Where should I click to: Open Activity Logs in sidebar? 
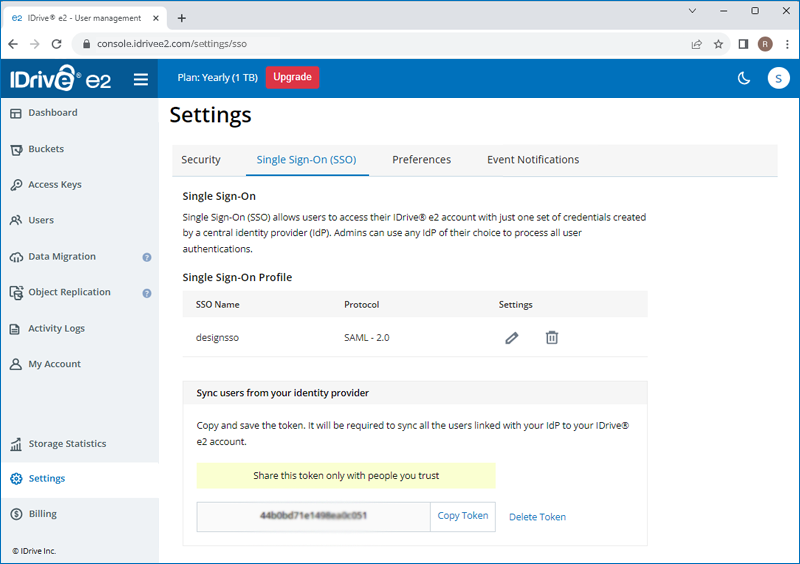[56, 328]
